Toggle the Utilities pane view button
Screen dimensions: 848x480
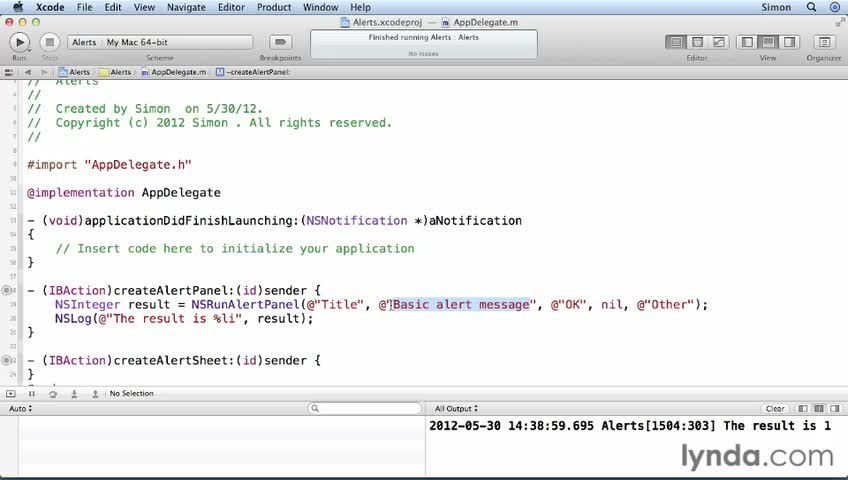tap(789, 42)
